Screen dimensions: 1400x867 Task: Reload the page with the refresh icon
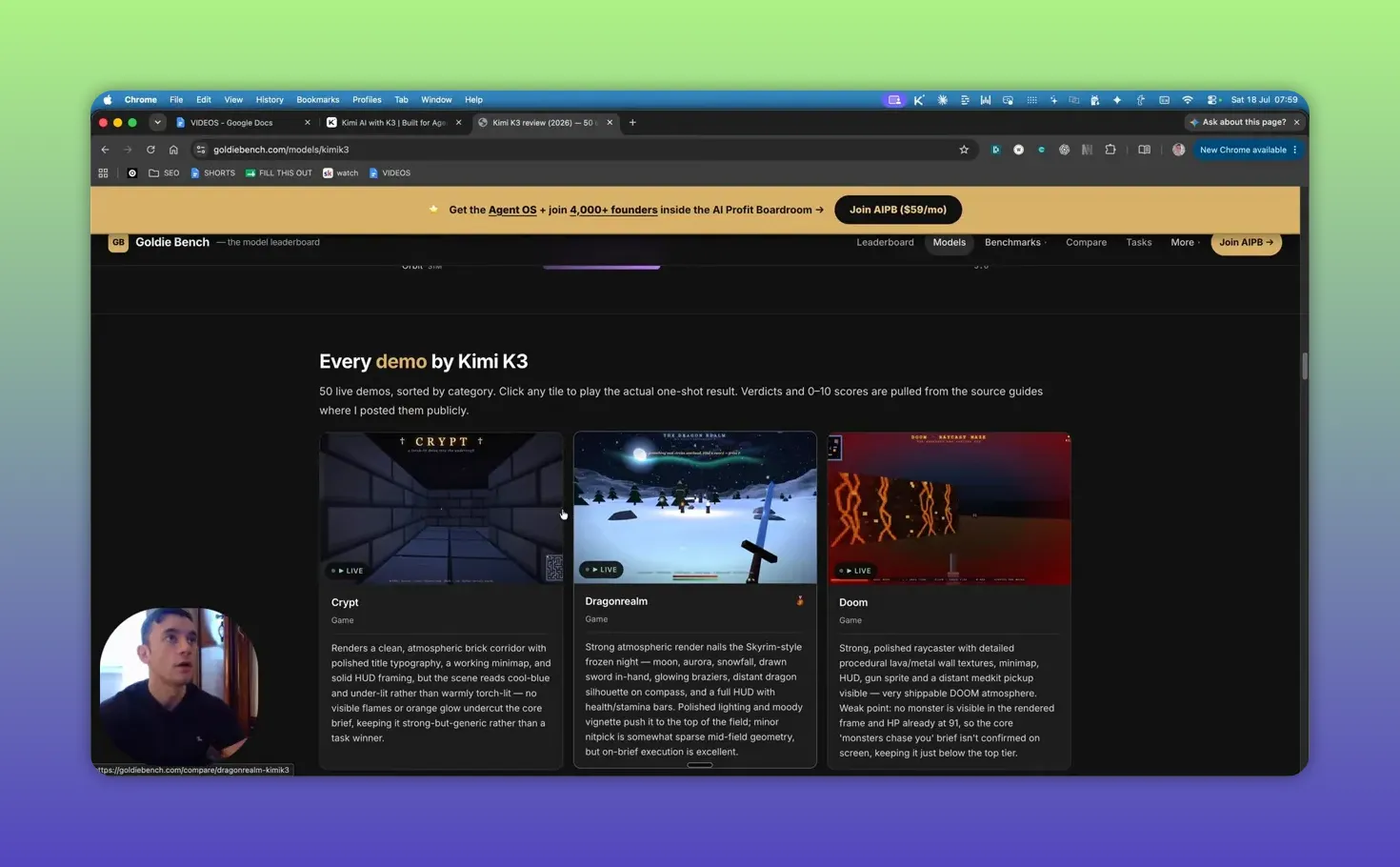point(150,150)
